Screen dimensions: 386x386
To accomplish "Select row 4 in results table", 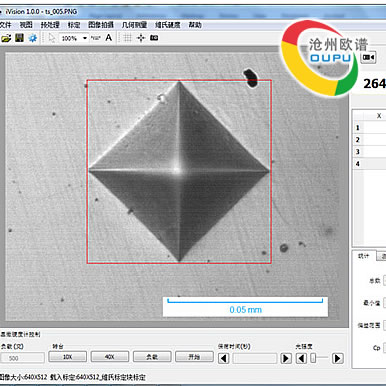I will pos(369,164).
